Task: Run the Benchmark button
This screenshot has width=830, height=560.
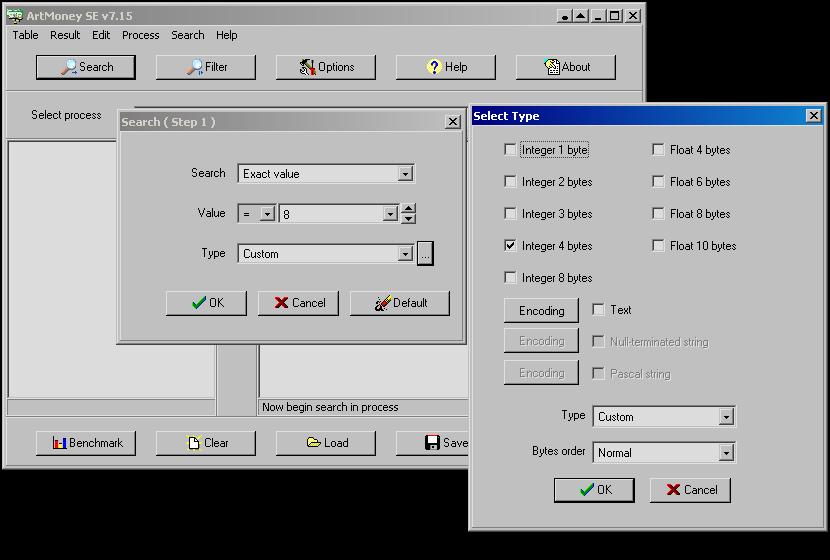Action: pos(86,443)
